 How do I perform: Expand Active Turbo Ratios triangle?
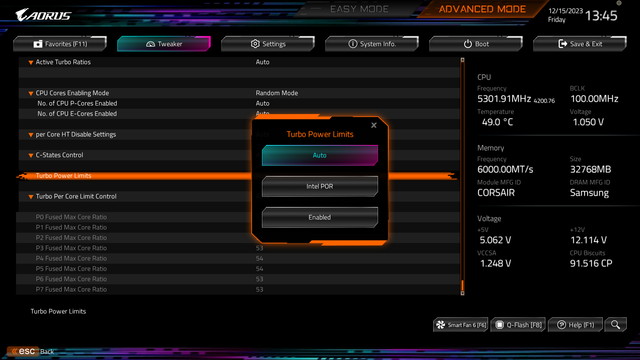(x=31, y=62)
